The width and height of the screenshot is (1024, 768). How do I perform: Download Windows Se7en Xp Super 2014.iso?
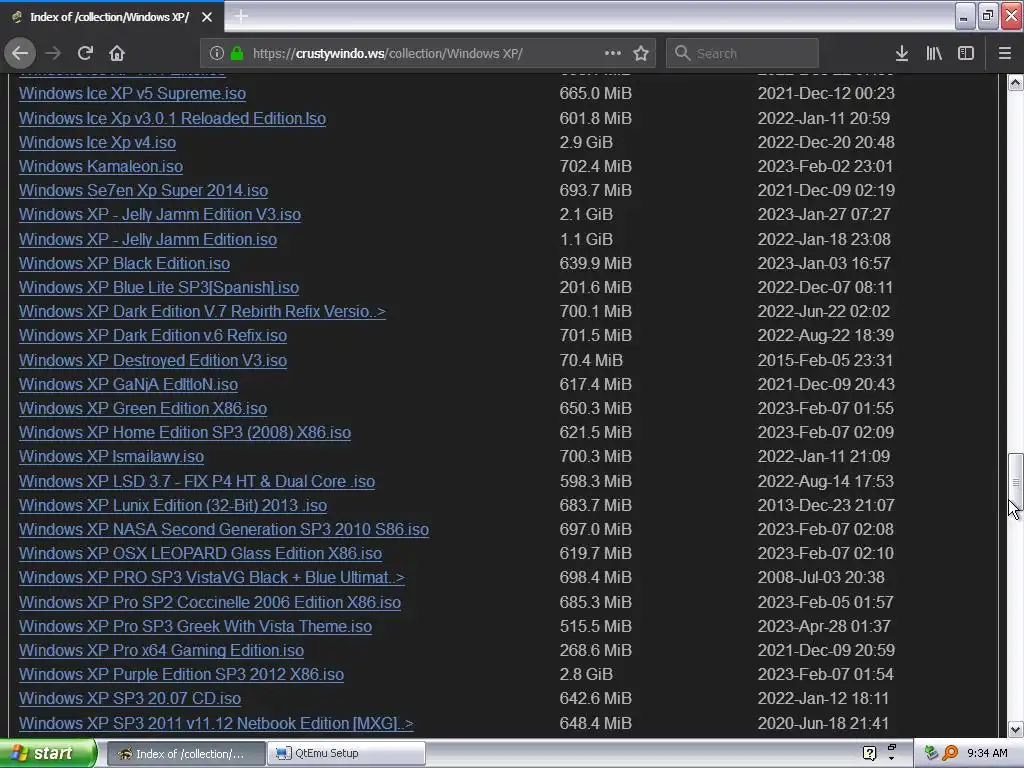144,191
